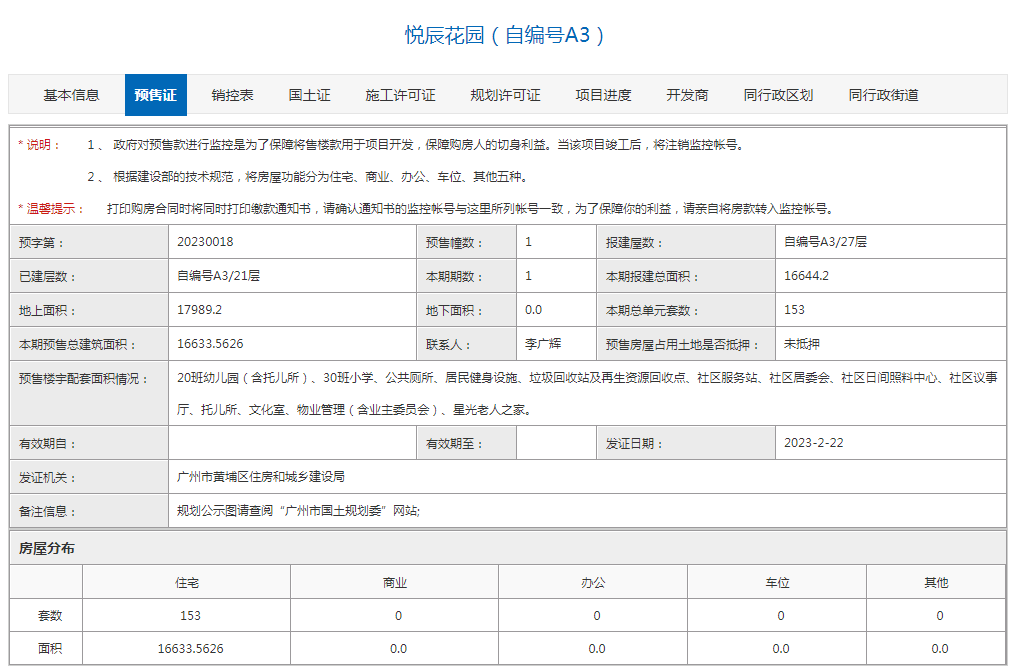
Task: Open the 施工许可证 tab
Action: pyautogui.click(x=399, y=95)
